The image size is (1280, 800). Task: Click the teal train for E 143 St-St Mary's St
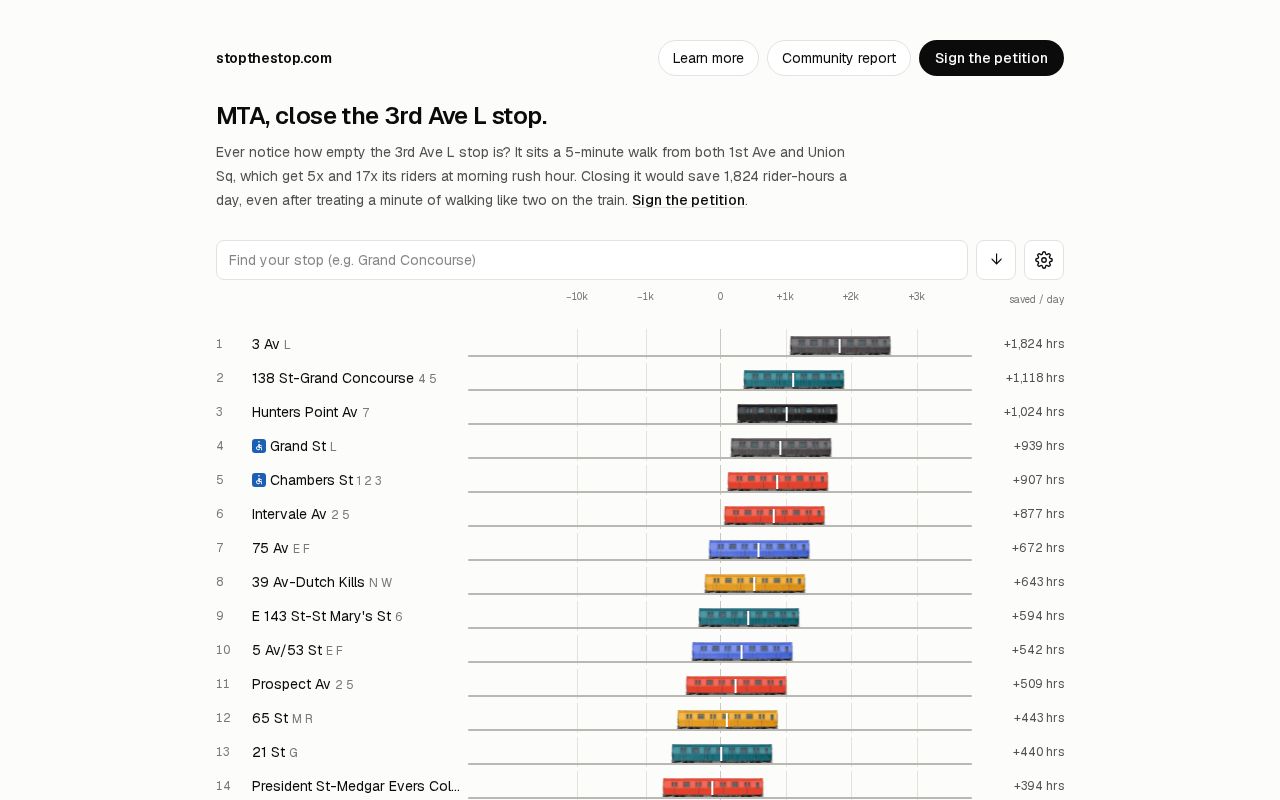point(749,617)
